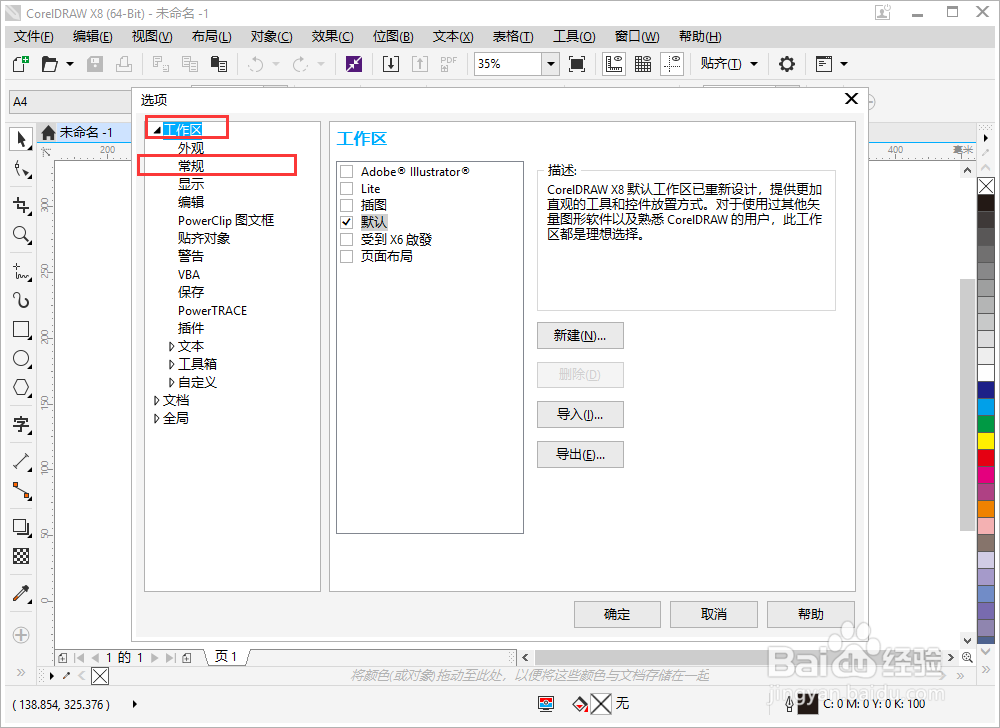Click the Search content purple icon
The width and height of the screenshot is (1000, 728).
(x=354, y=64)
